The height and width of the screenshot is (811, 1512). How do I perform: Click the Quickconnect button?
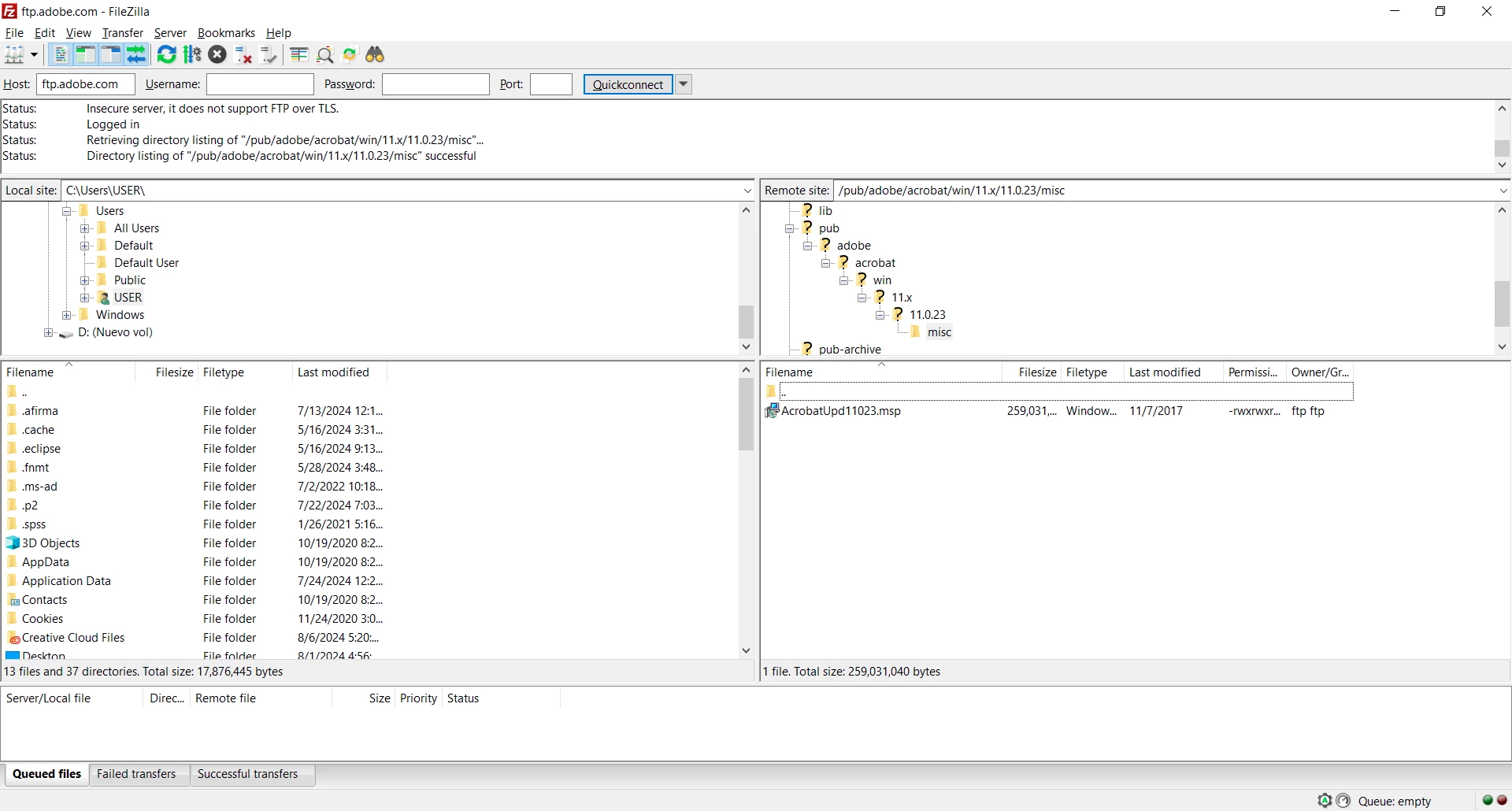[x=628, y=84]
